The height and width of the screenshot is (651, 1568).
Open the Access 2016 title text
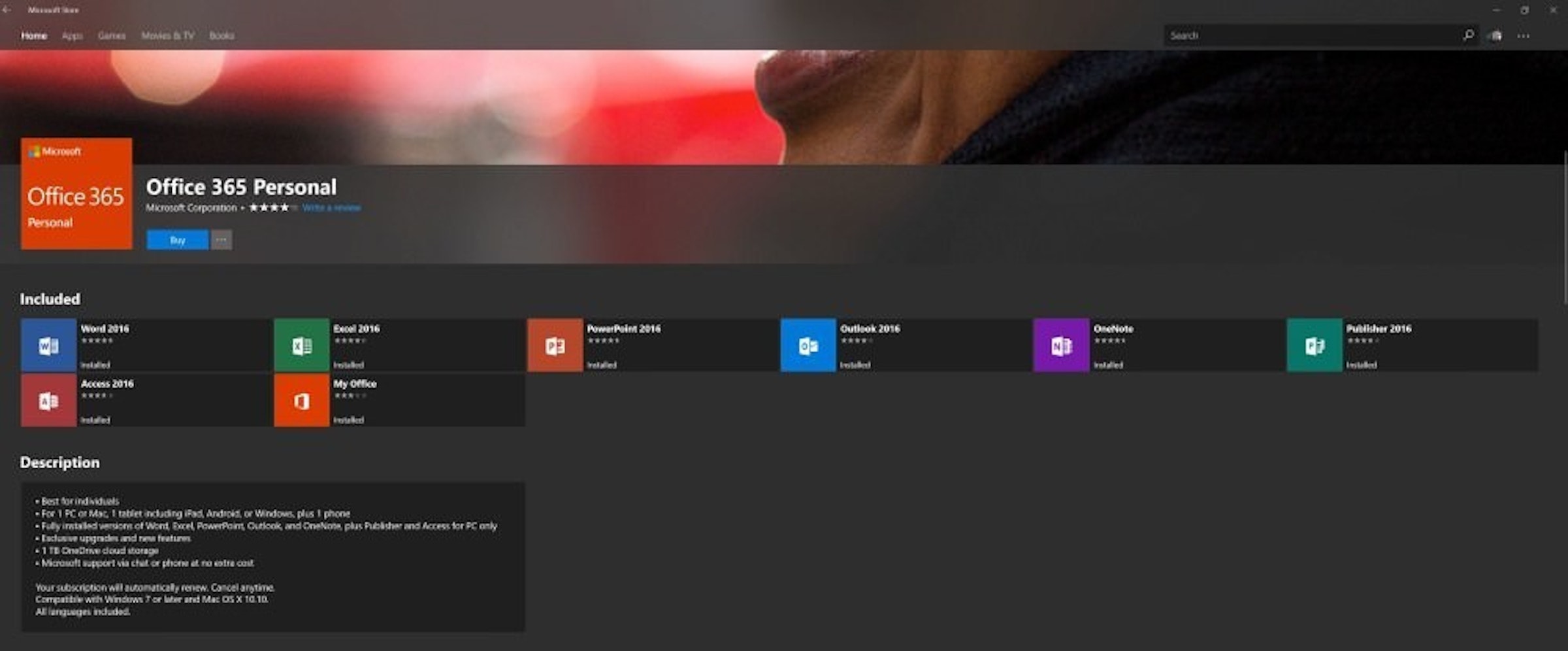(x=107, y=384)
